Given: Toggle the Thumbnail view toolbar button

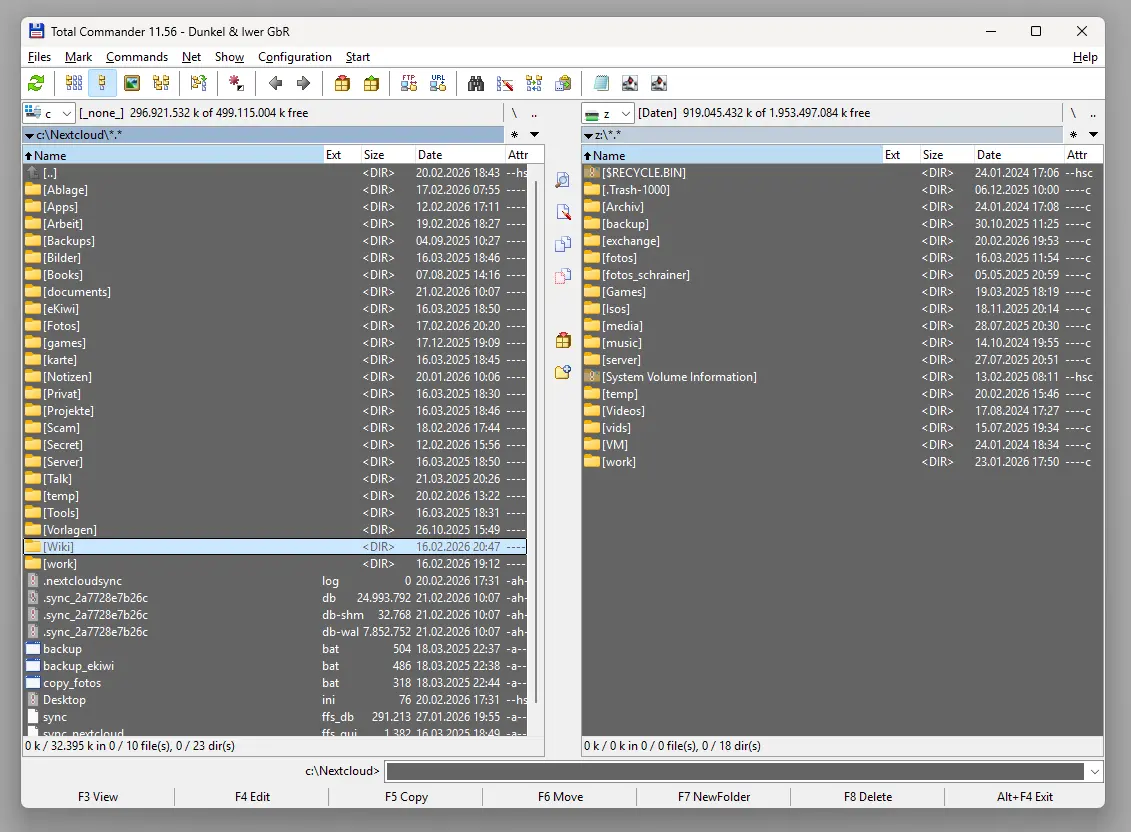Looking at the screenshot, I should pyautogui.click(x=131, y=84).
